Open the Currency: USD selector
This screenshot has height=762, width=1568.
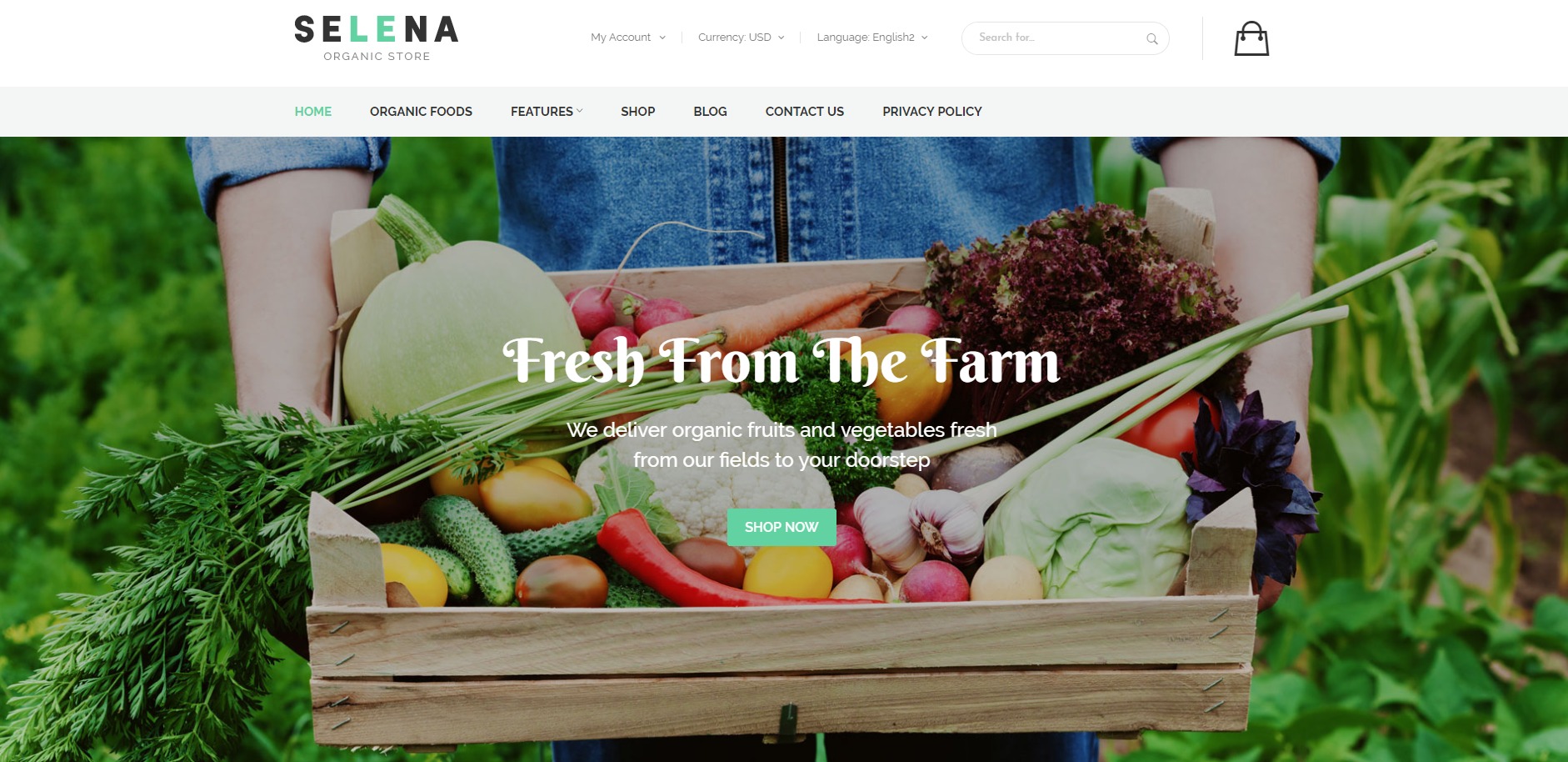tap(741, 38)
